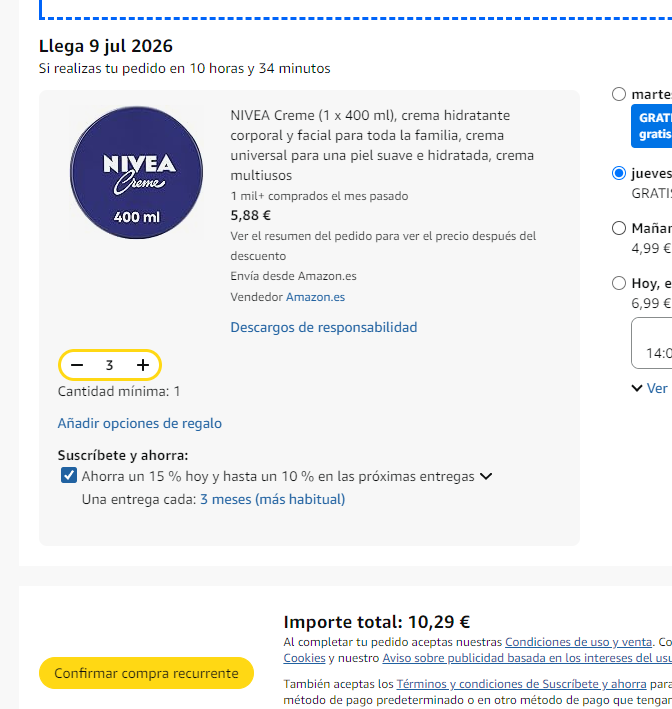Click the Cantidad mínima: 1 text
The image size is (672, 709).
[x=119, y=391]
